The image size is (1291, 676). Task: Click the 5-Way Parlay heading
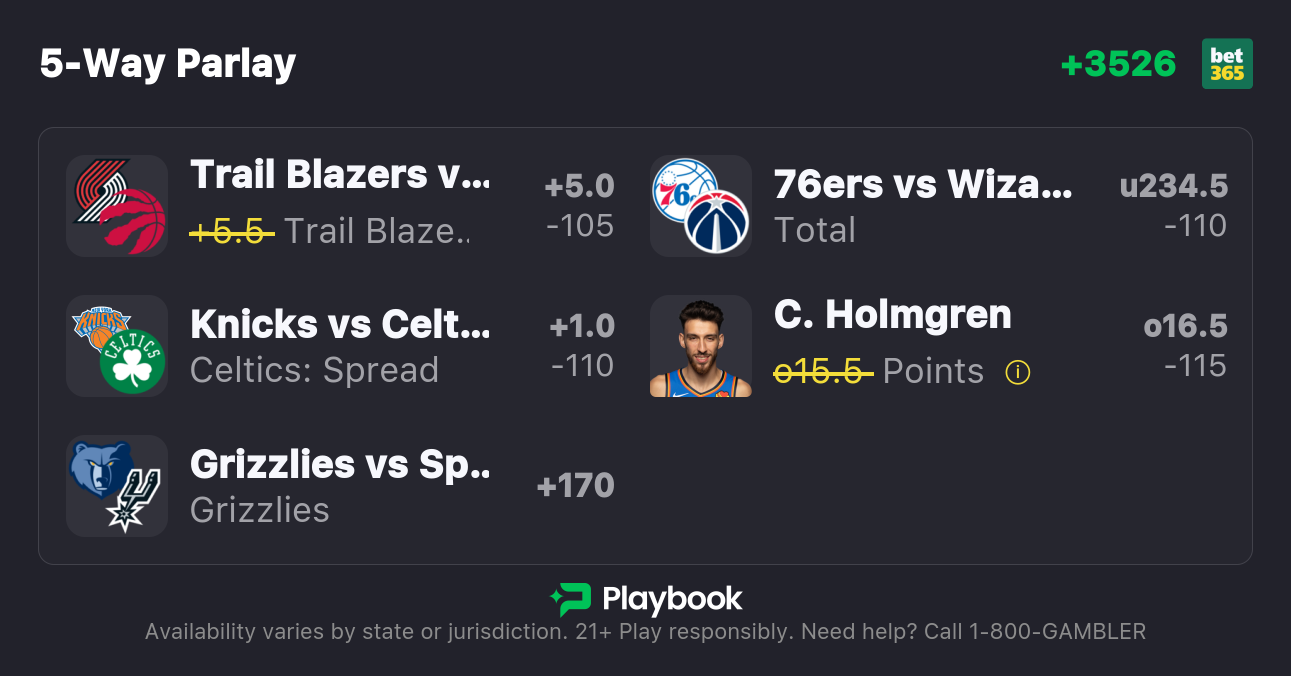168,64
